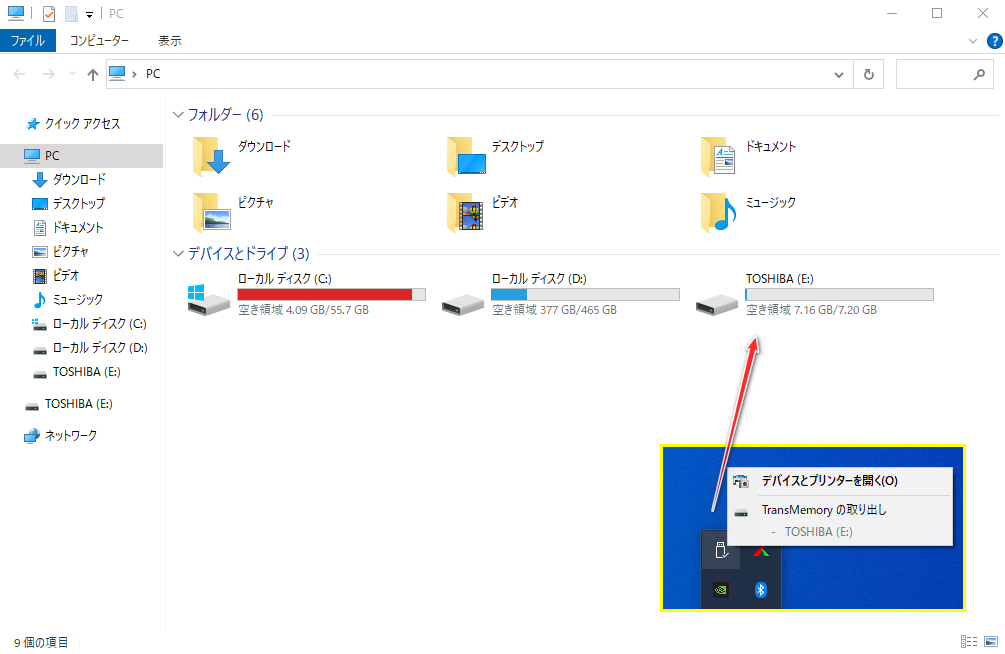Collapse the デバイスとドライブ (3) section
Image resolution: width=1005 pixels, height=654 pixels.
(178, 254)
